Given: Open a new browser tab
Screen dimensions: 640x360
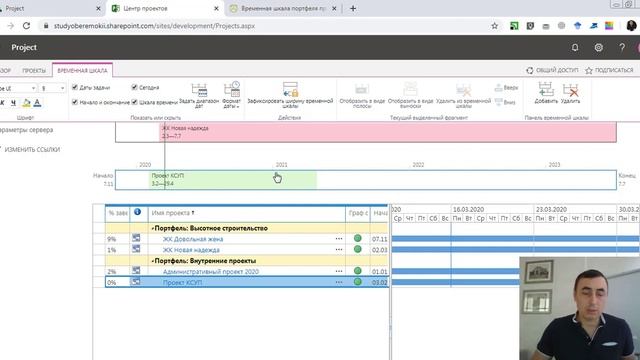Looking at the screenshot, I should tap(353, 9).
